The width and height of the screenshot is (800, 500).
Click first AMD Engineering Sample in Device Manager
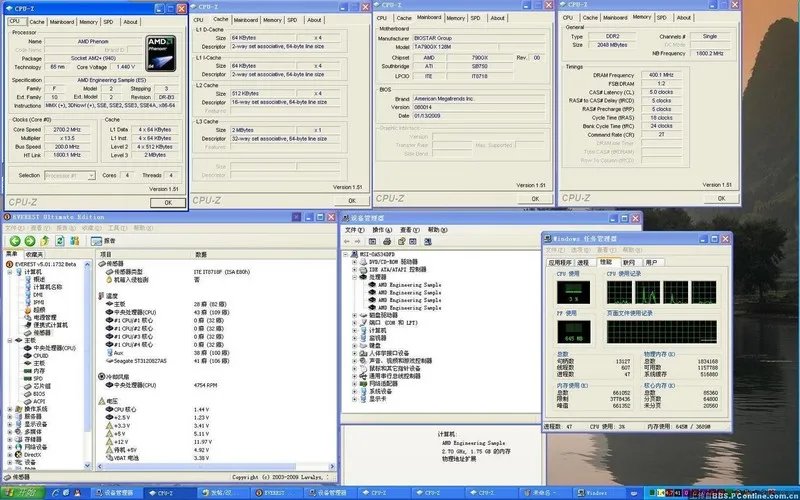(409, 285)
